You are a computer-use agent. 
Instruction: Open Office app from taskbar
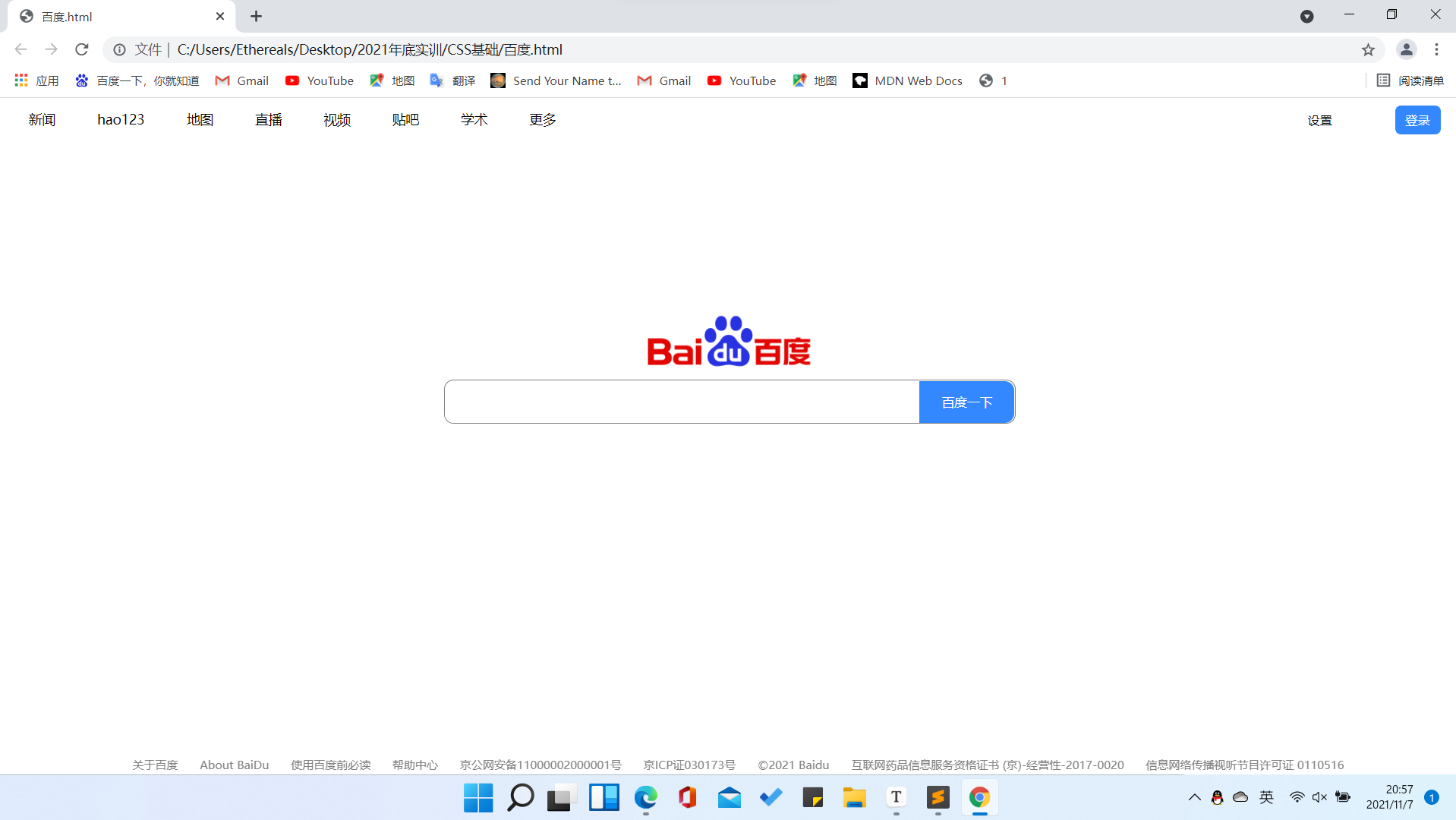tap(687, 797)
